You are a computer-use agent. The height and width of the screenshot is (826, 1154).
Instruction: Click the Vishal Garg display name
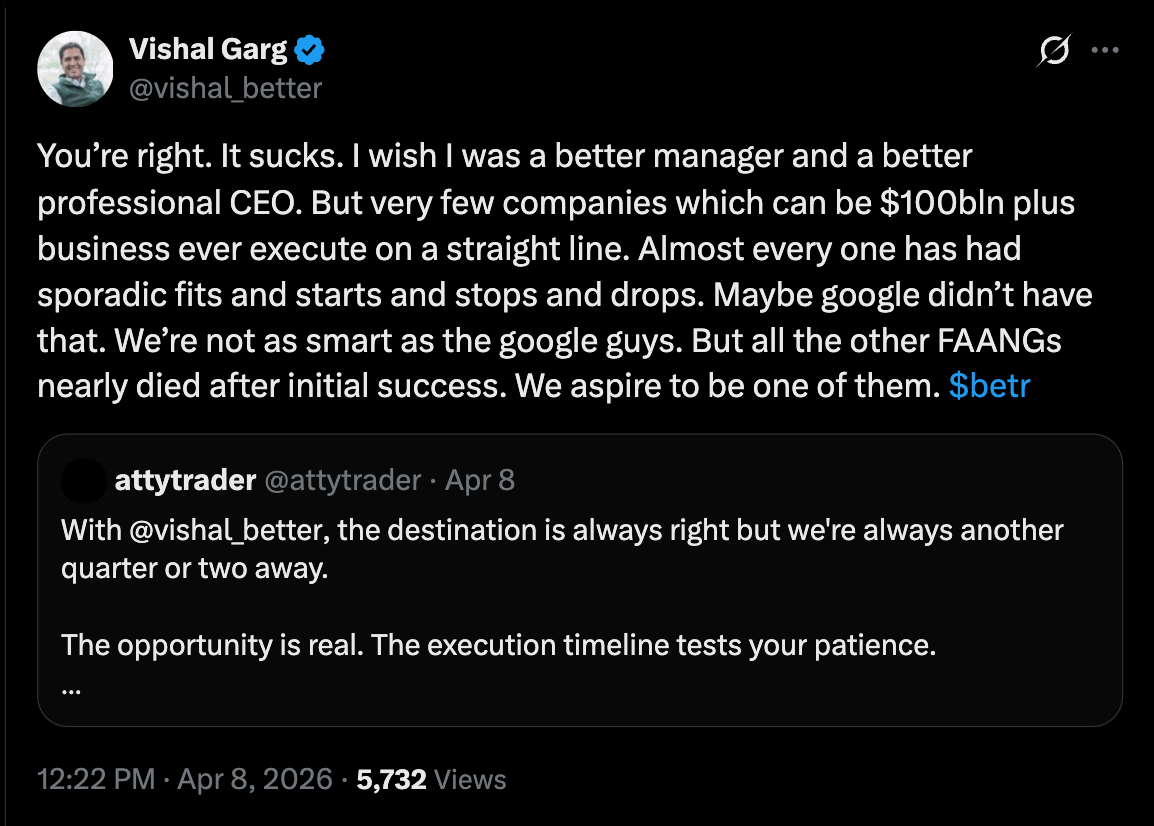pyautogui.click(x=208, y=49)
